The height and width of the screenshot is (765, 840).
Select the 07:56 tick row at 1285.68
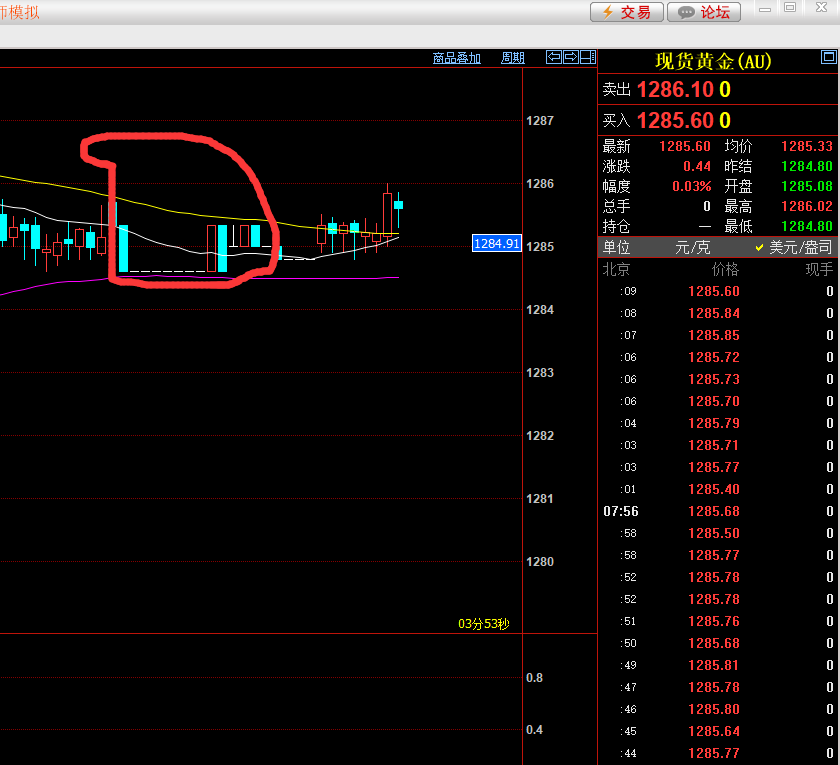[x=714, y=511]
